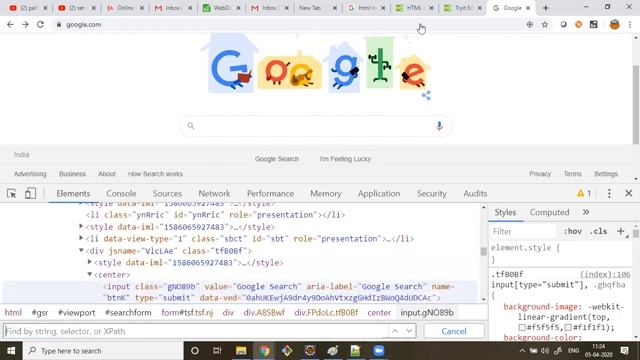
Task: Switch to Computed styles tab
Action: (549, 212)
